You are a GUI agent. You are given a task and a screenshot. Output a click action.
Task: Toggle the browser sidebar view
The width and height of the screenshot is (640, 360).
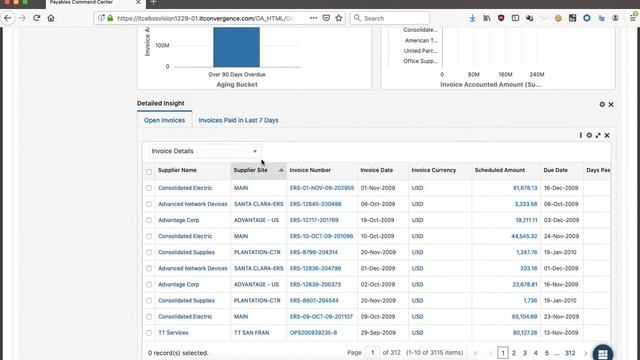[516, 18]
